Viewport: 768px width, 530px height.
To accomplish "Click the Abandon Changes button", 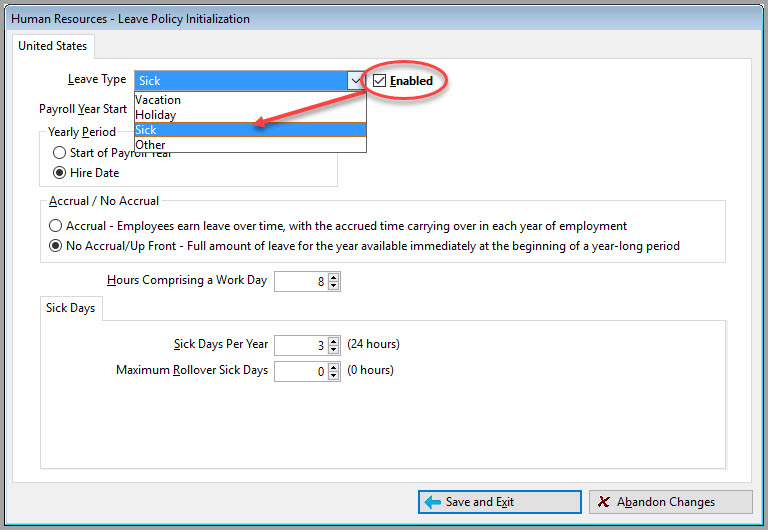I will tap(671, 502).
